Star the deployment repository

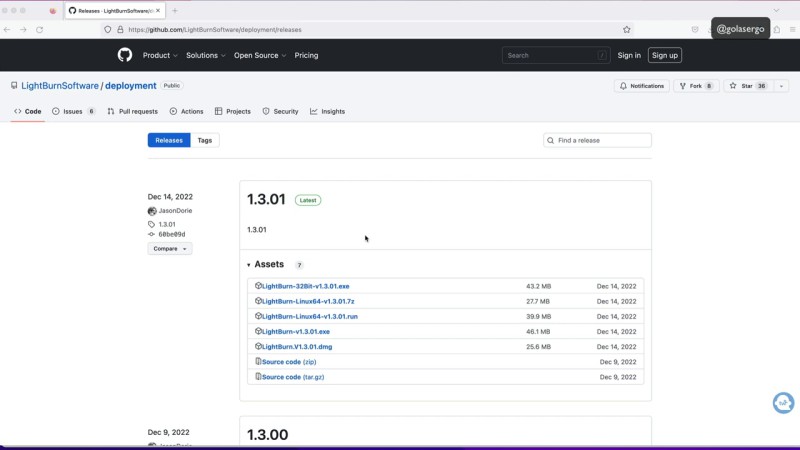tap(747, 86)
